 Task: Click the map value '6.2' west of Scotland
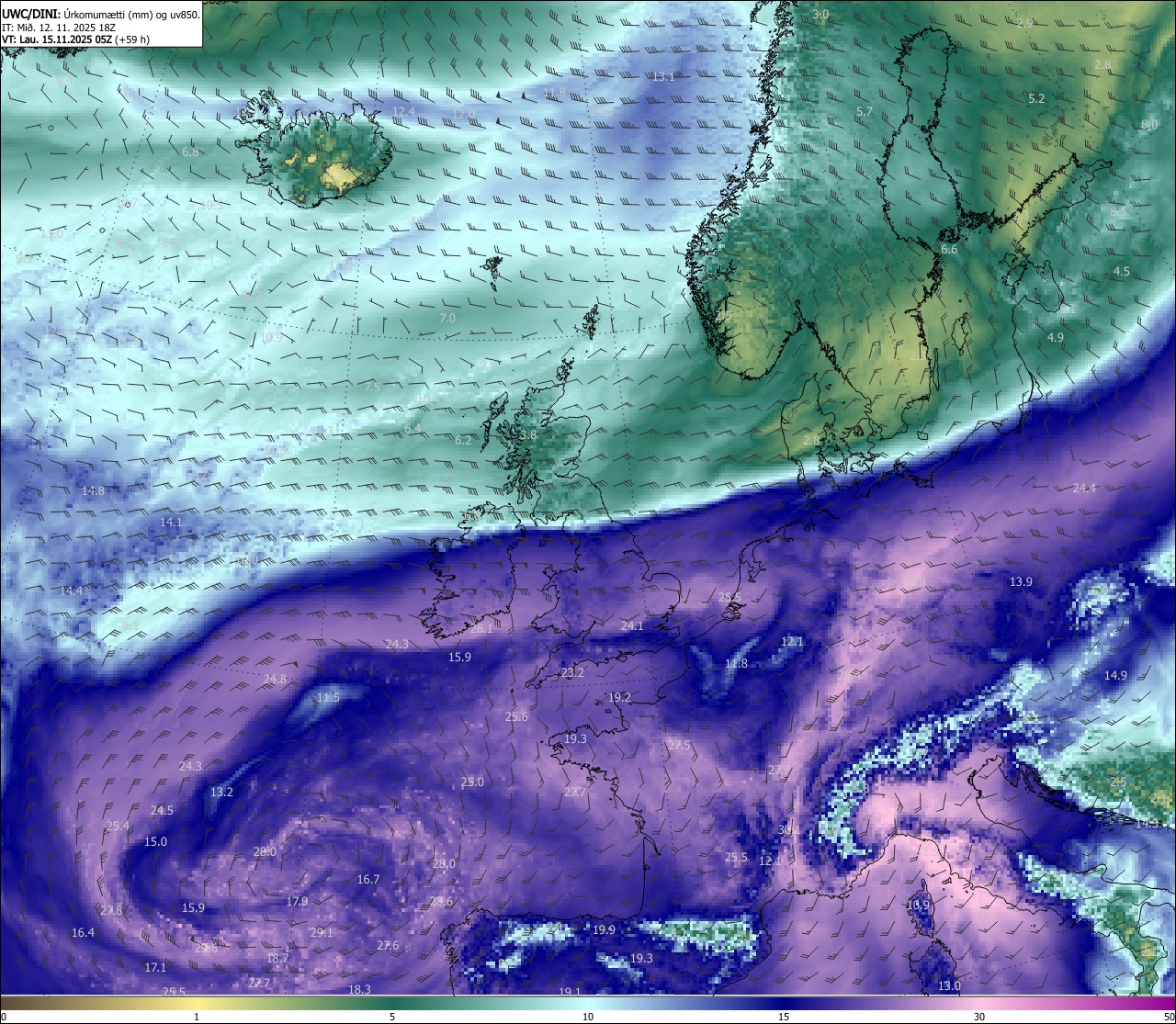point(463,441)
